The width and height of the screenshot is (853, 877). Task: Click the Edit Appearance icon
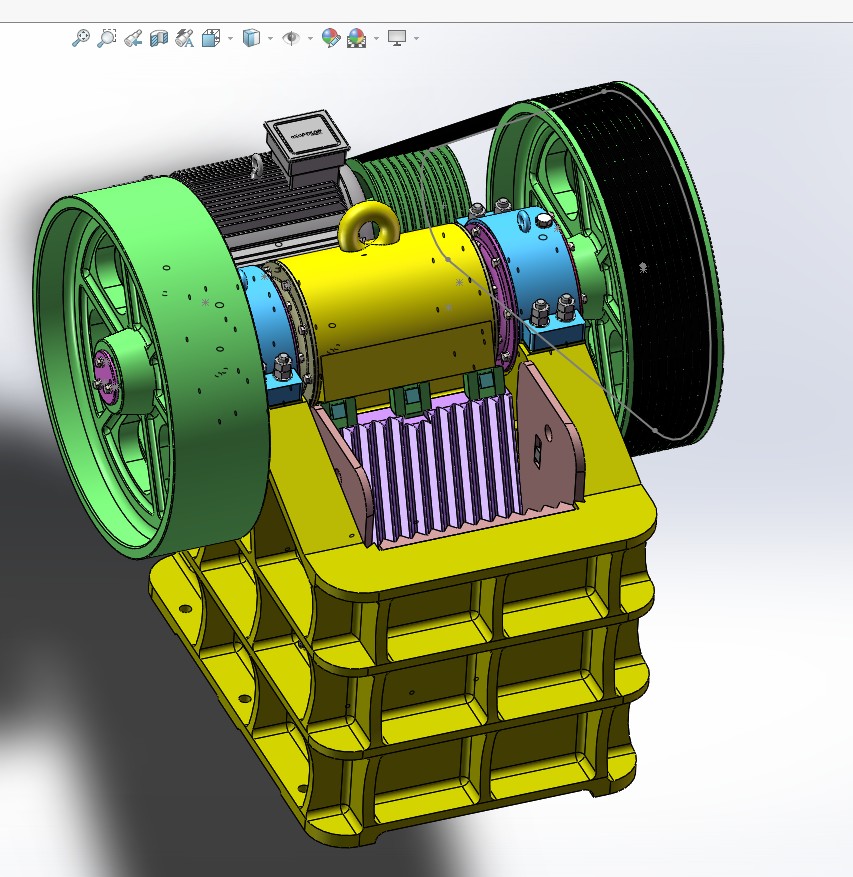pos(331,38)
